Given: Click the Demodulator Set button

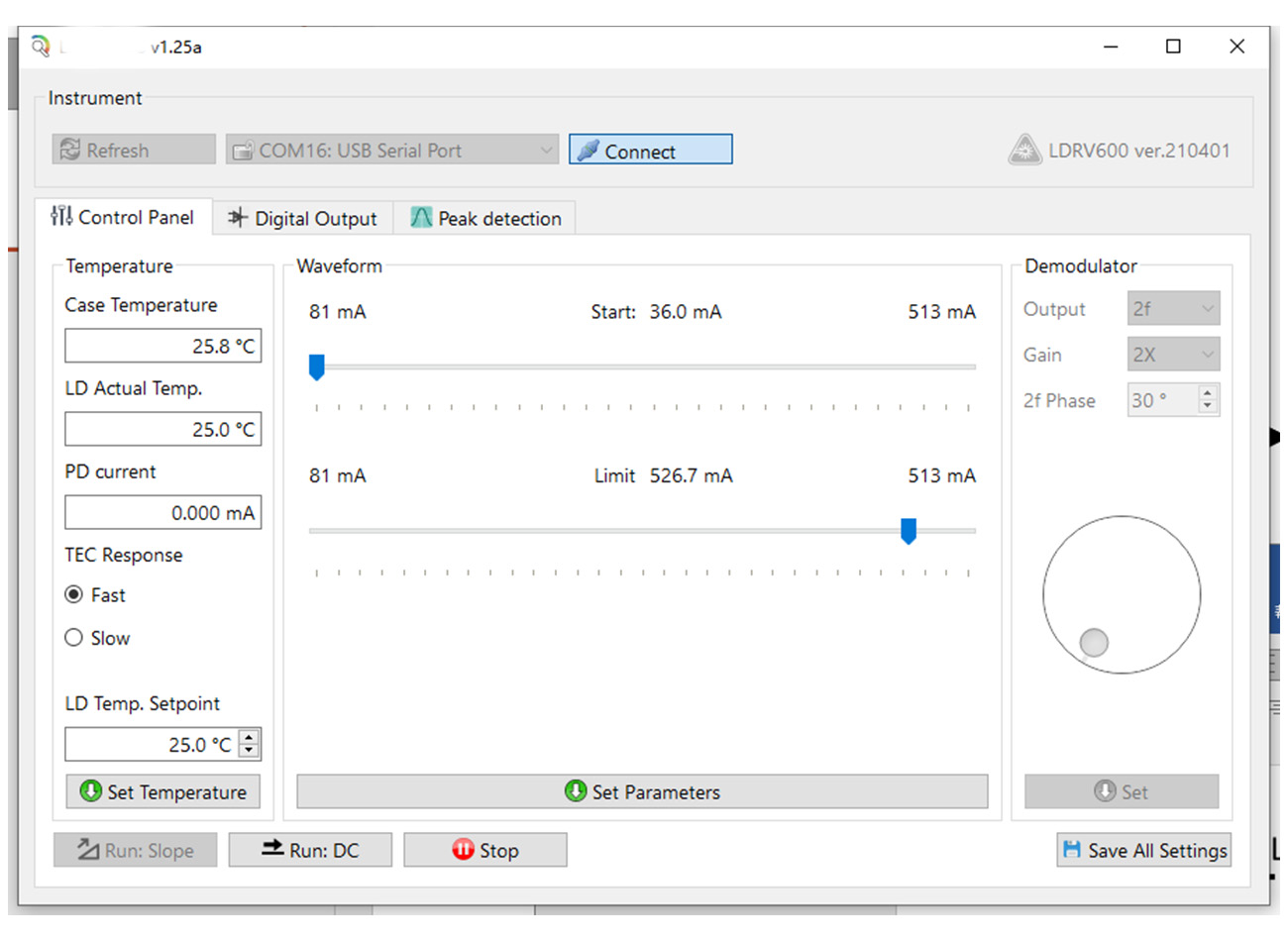Looking at the screenshot, I should (1122, 791).
